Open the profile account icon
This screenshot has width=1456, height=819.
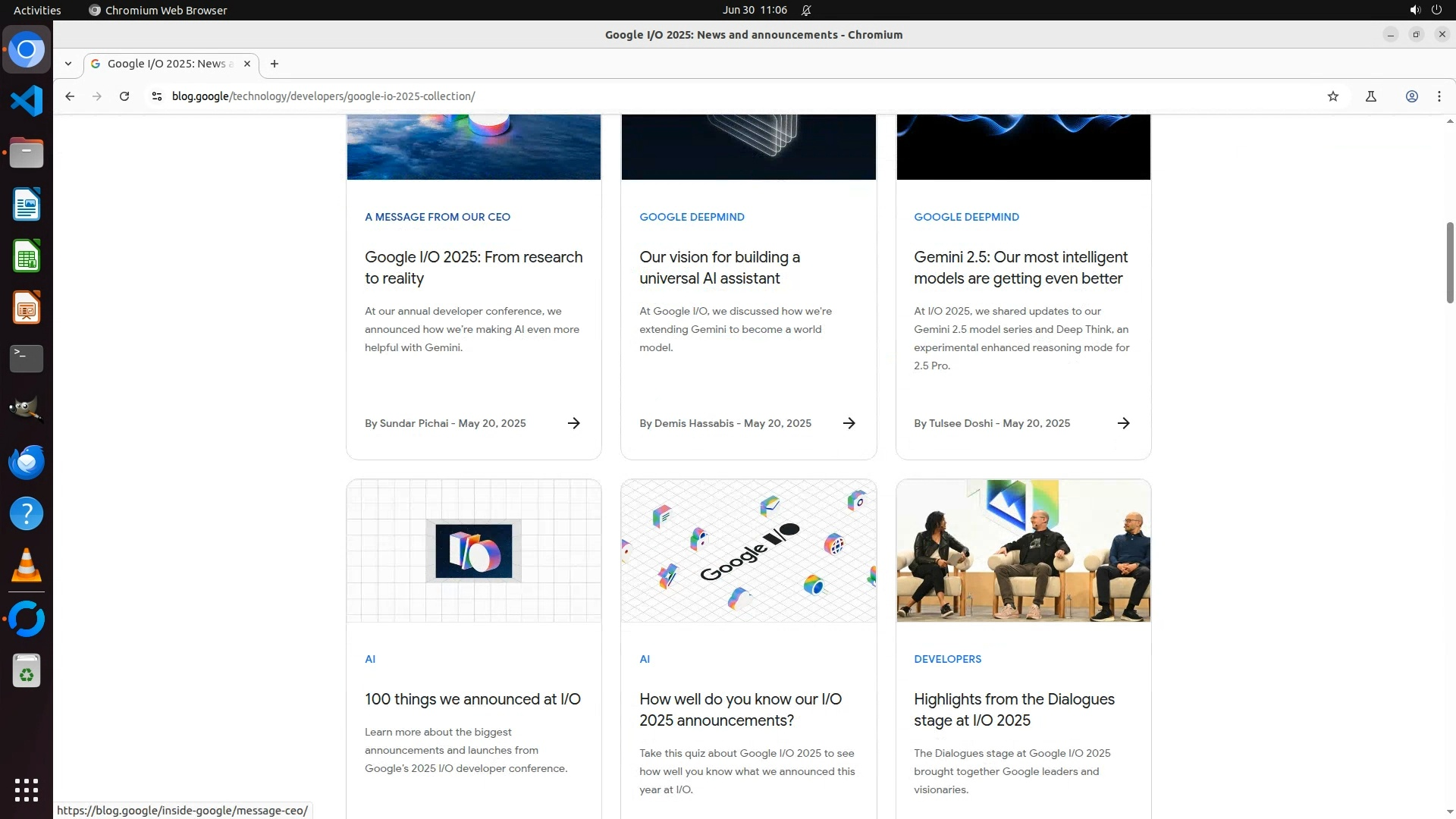pyautogui.click(x=1411, y=96)
